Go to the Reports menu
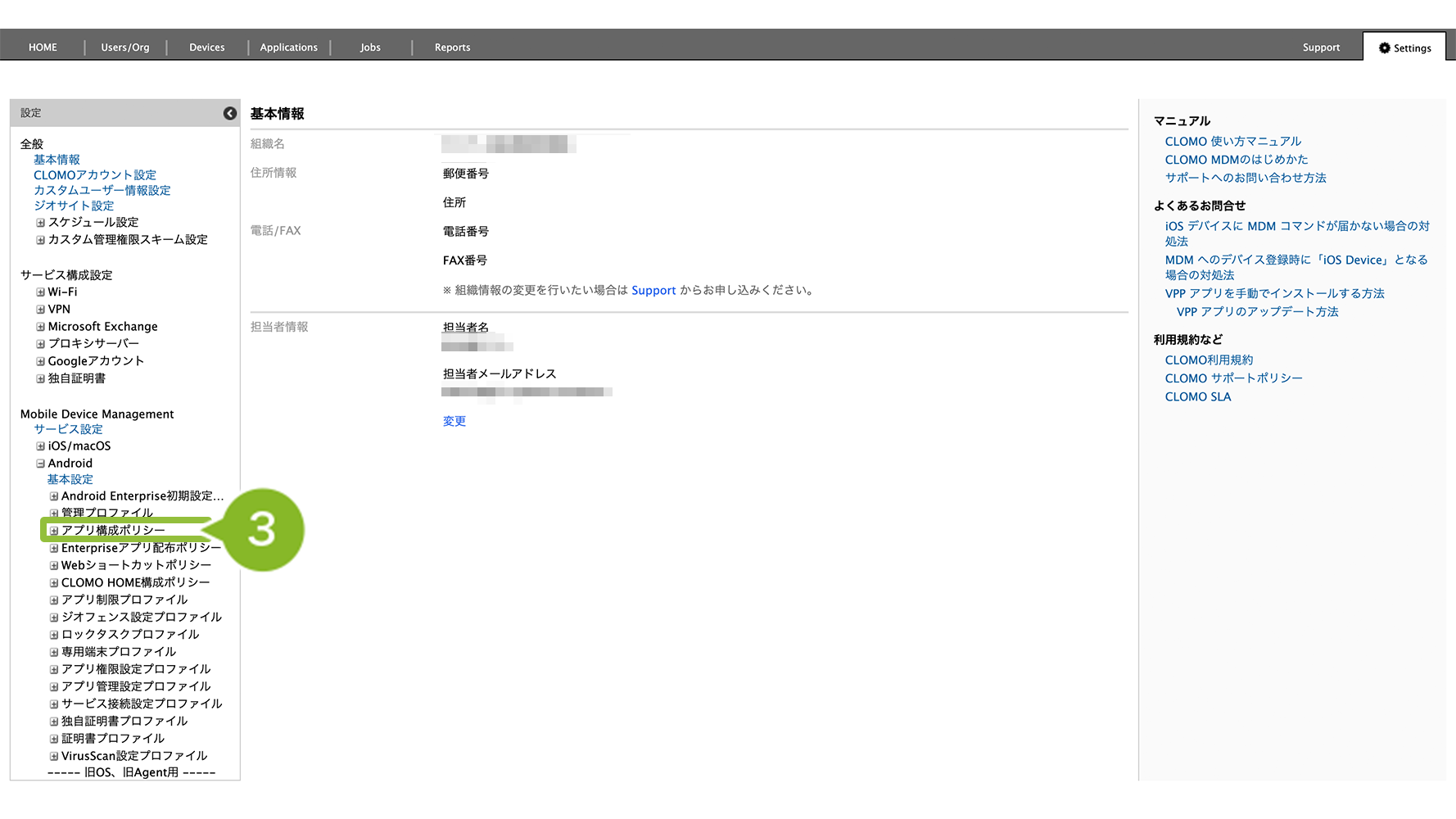 click(x=452, y=48)
